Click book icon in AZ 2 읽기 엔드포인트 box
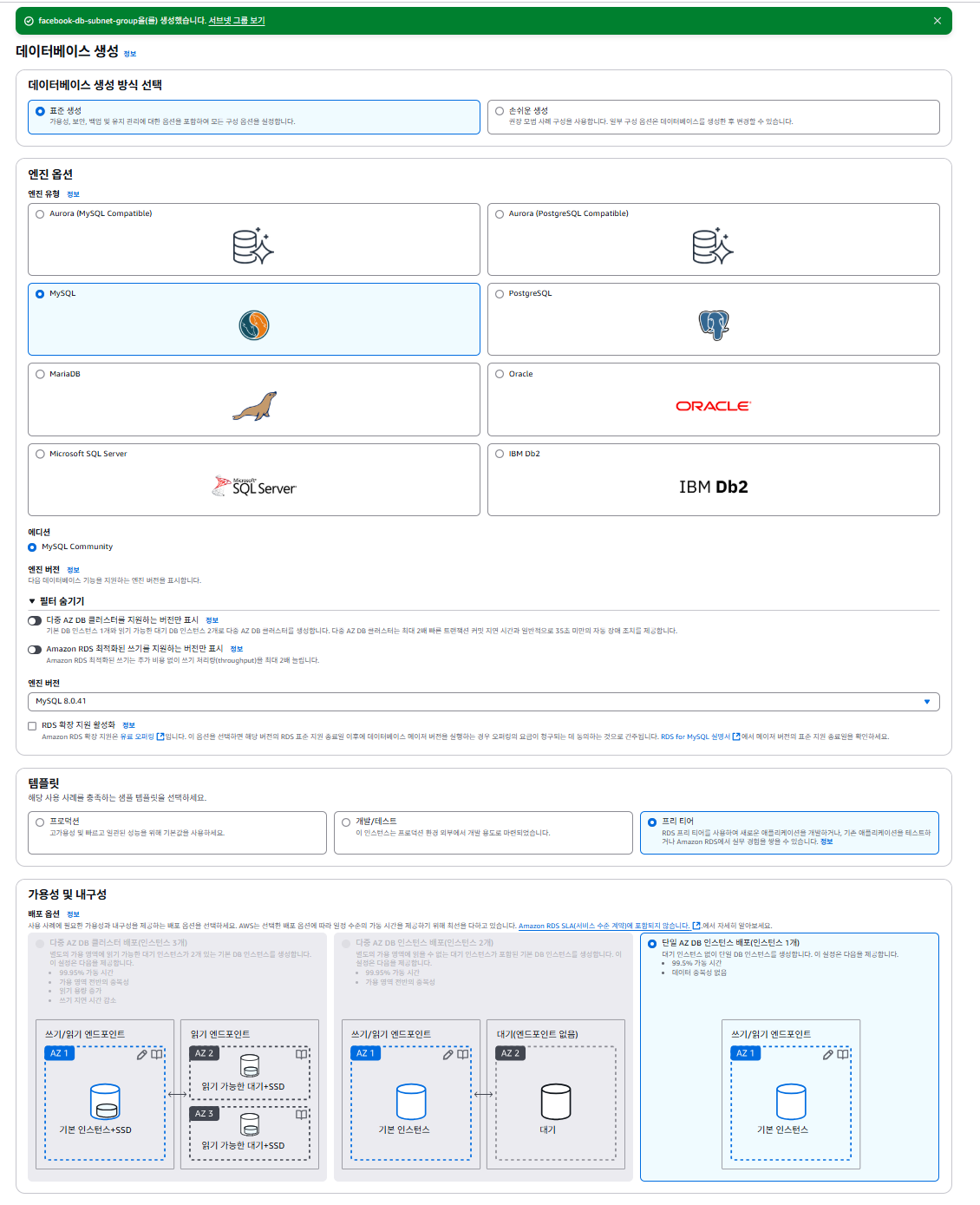Image resolution: width=980 pixels, height=1205 pixels. pyautogui.click(x=302, y=1055)
